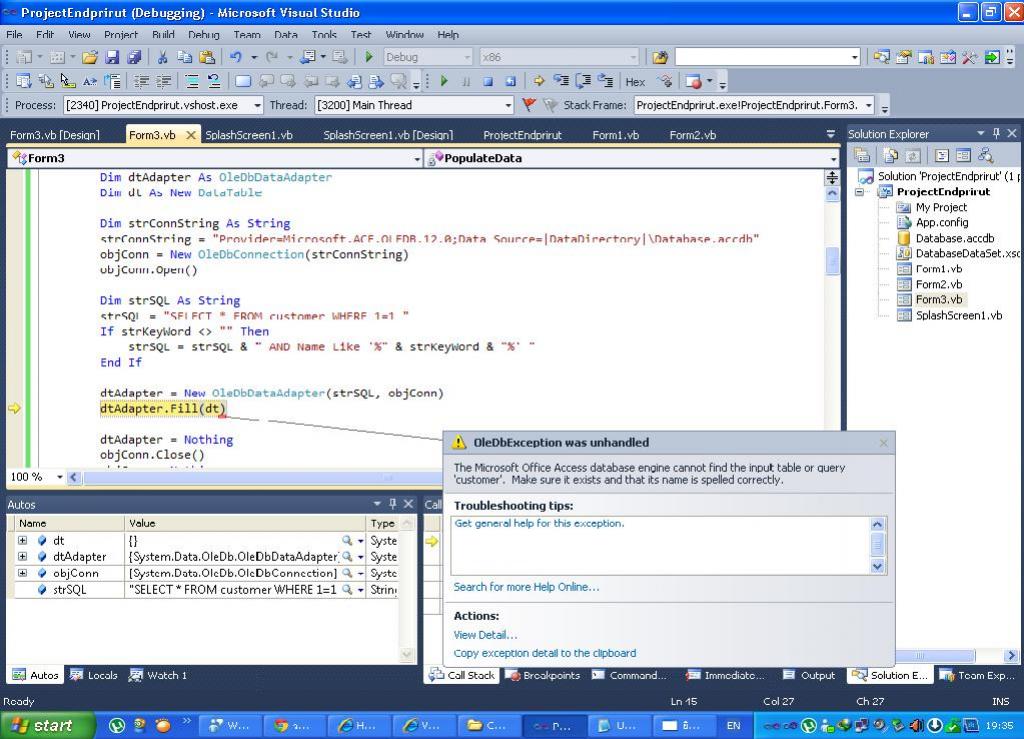Click the Save icon in the toolbar
Viewport: 1024px width, 739px height.
click(112, 57)
